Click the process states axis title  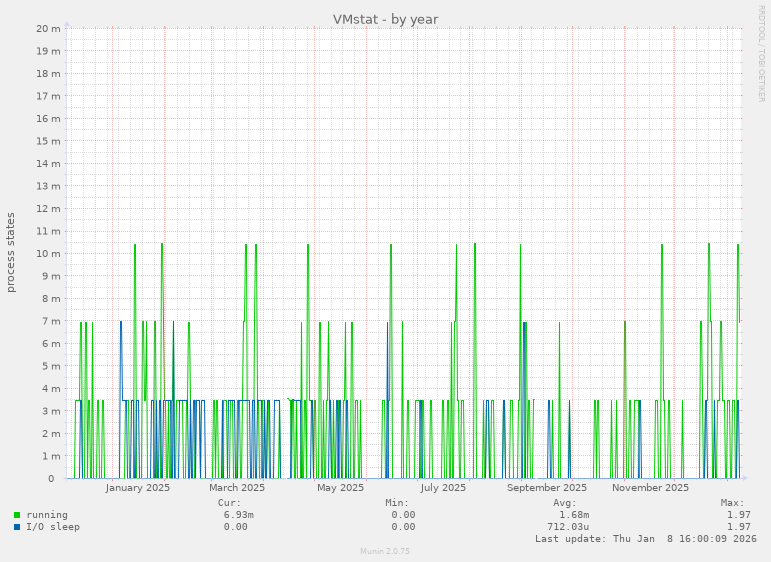click(11, 252)
